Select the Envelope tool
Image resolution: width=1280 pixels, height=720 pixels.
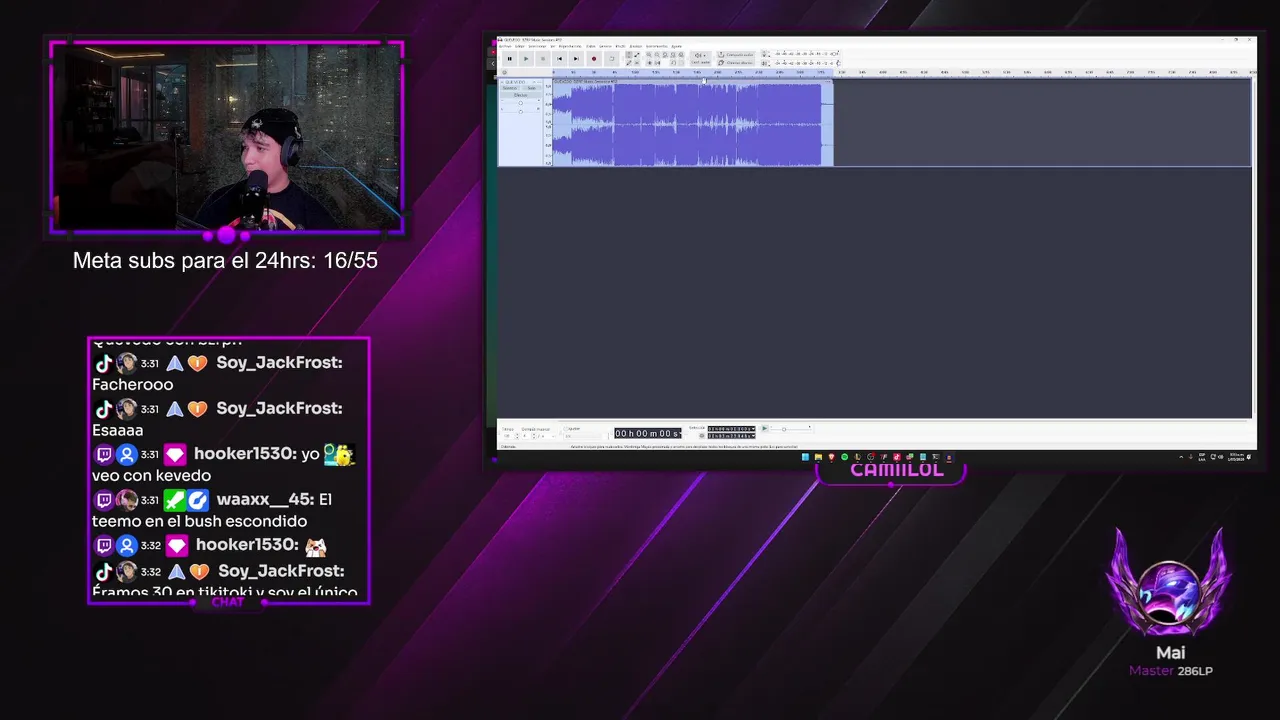click(637, 55)
